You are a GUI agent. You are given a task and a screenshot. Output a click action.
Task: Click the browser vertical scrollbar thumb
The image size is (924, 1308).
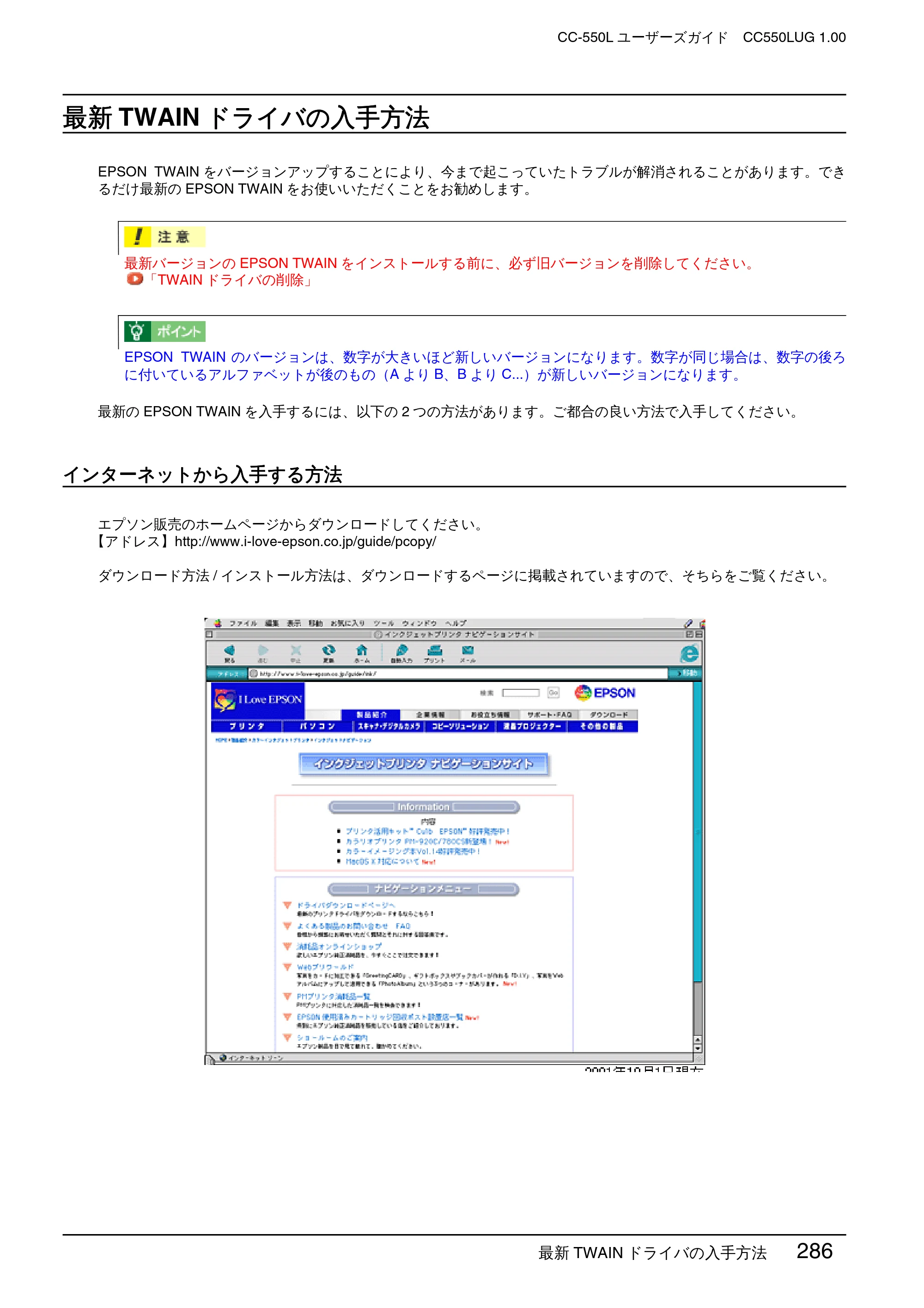click(697, 832)
